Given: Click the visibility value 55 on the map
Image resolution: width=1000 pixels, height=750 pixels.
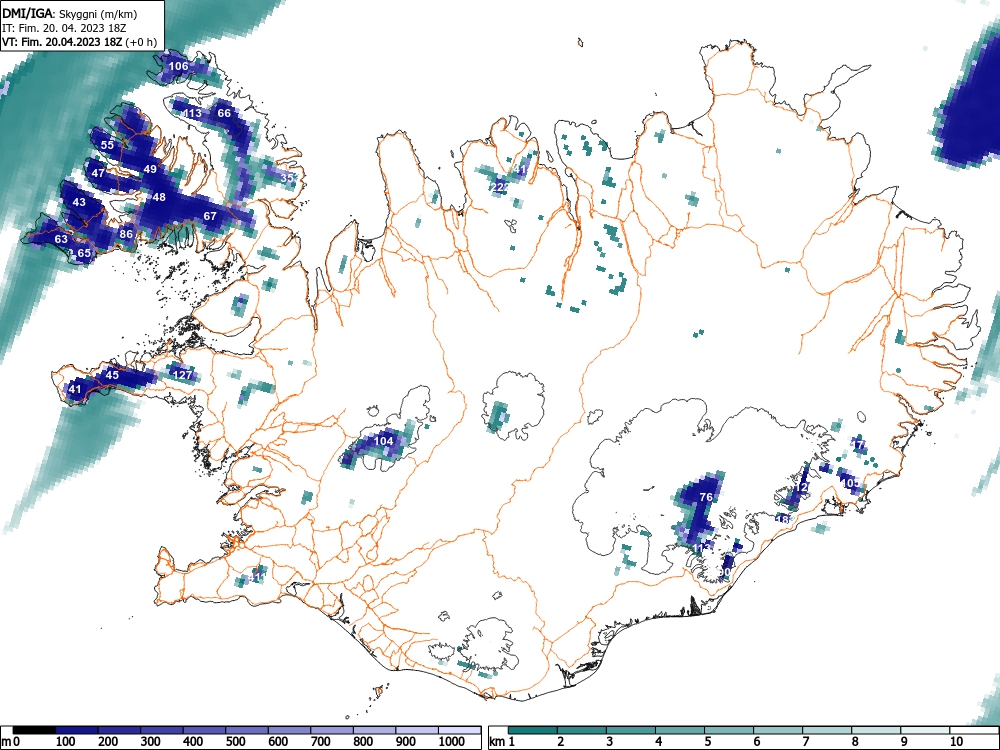Looking at the screenshot, I should click(107, 145).
